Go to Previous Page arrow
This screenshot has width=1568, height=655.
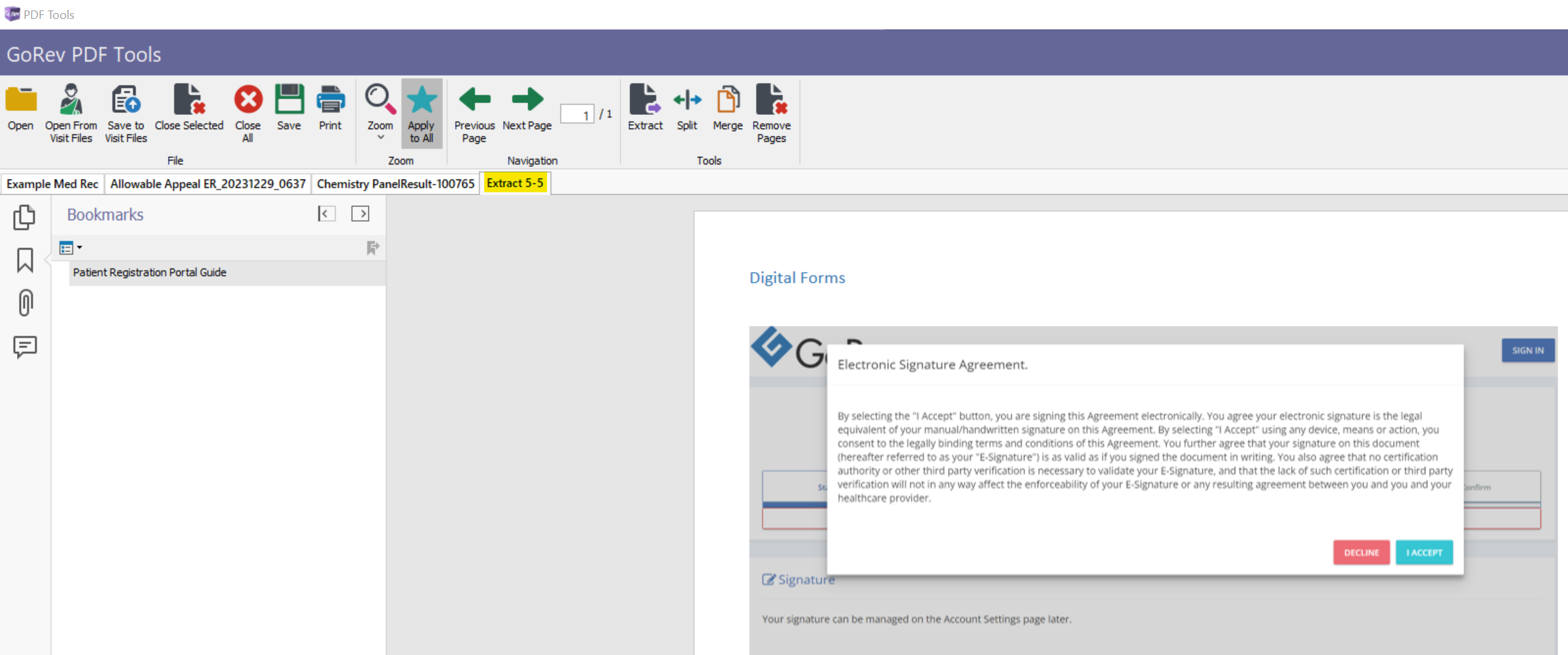(474, 113)
